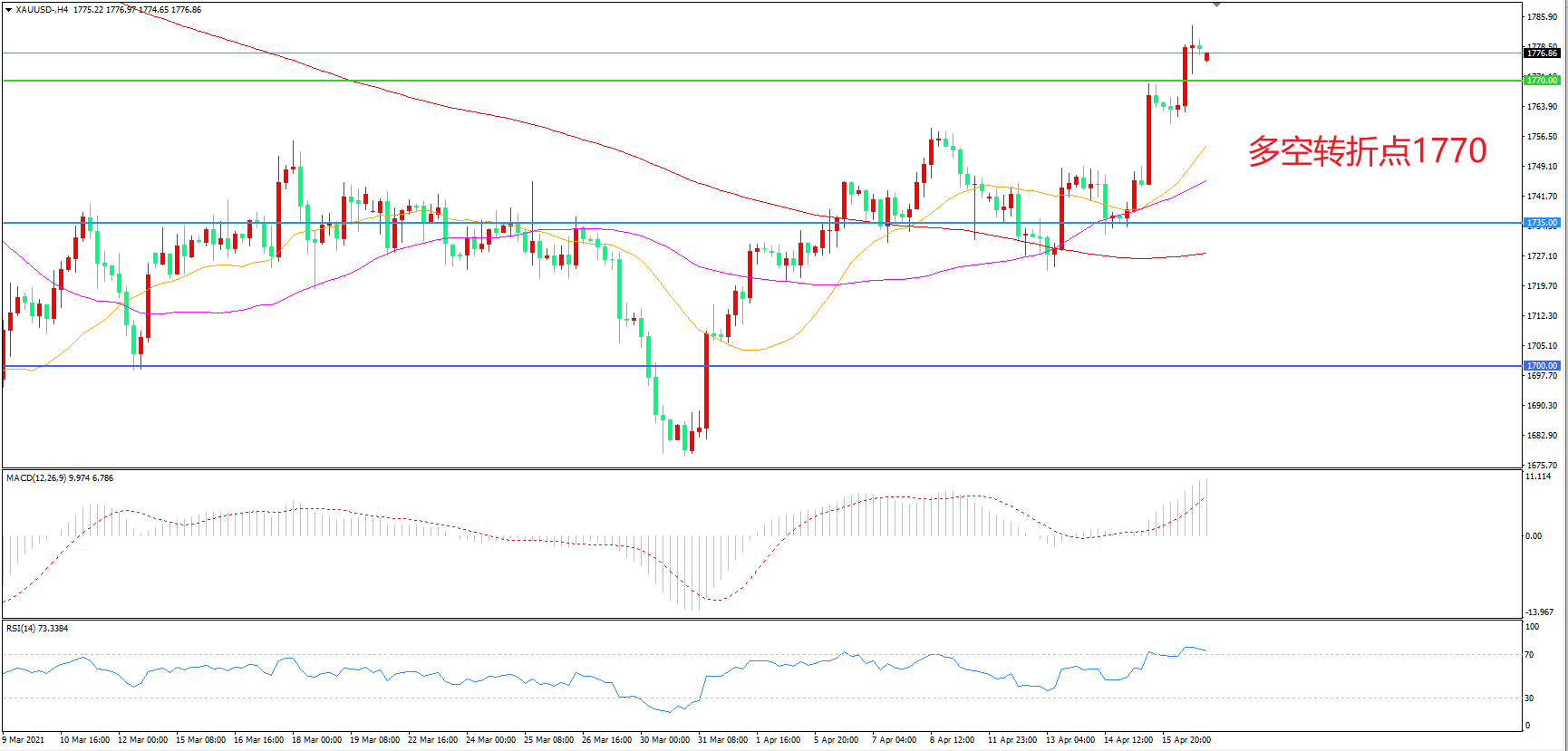Click the RSI 70 level scale label
Image resolution: width=1568 pixels, height=751 pixels.
tap(1530, 655)
